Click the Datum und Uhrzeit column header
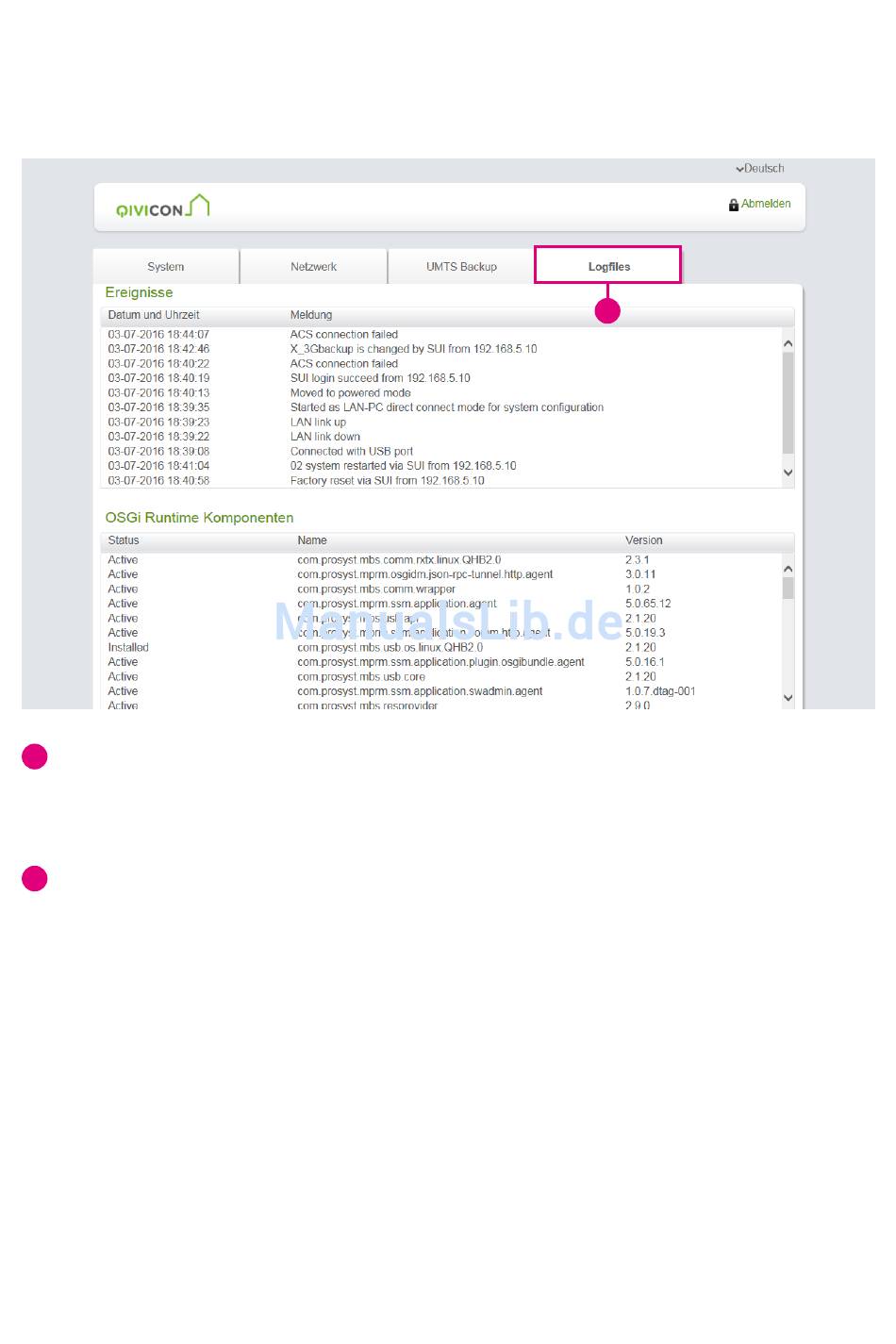Image resolution: width=896 pixels, height=1344 pixels. pos(154,315)
